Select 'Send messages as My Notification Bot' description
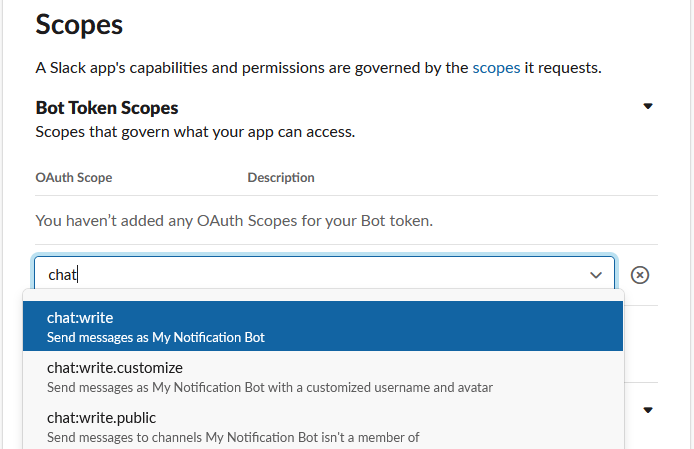 (x=155, y=337)
